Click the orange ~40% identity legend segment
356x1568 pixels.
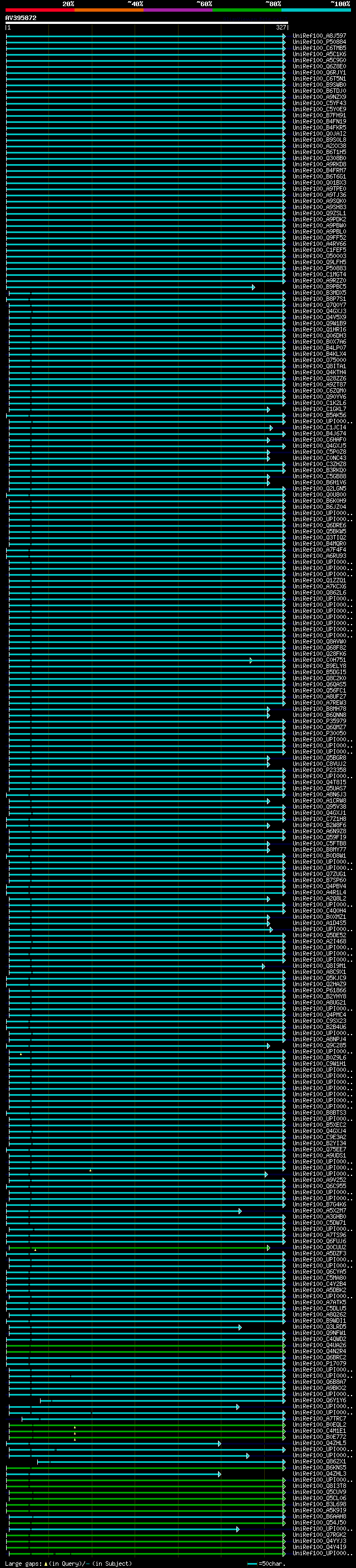click(x=109, y=10)
